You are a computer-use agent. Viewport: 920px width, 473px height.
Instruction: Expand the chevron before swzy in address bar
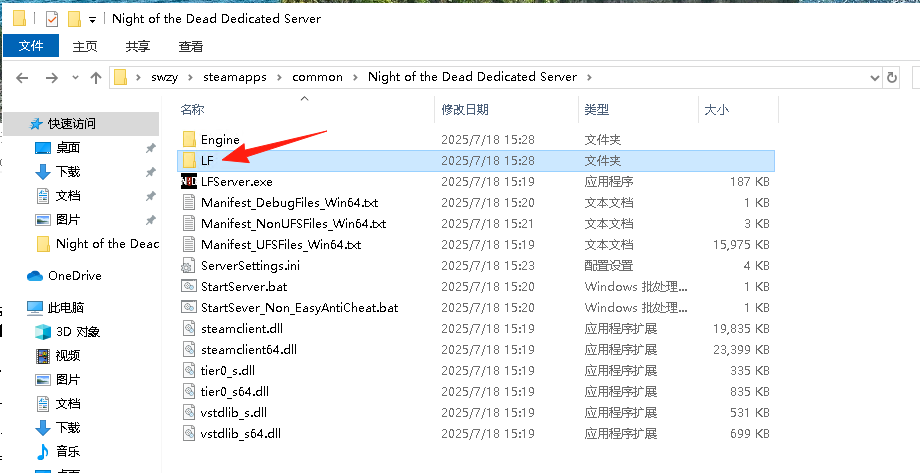click(x=138, y=77)
